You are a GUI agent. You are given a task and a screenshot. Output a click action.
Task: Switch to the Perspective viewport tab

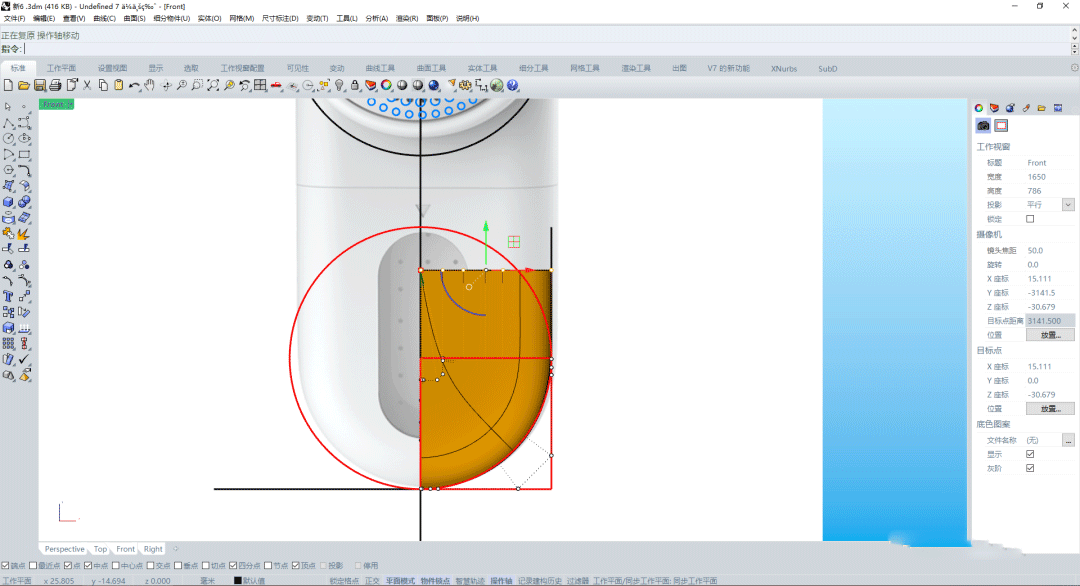click(x=64, y=548)
